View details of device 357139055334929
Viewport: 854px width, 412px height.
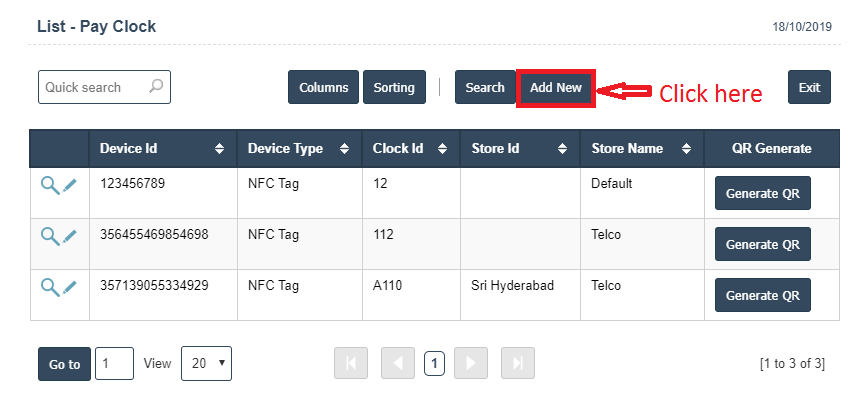(x=49, y=286)
